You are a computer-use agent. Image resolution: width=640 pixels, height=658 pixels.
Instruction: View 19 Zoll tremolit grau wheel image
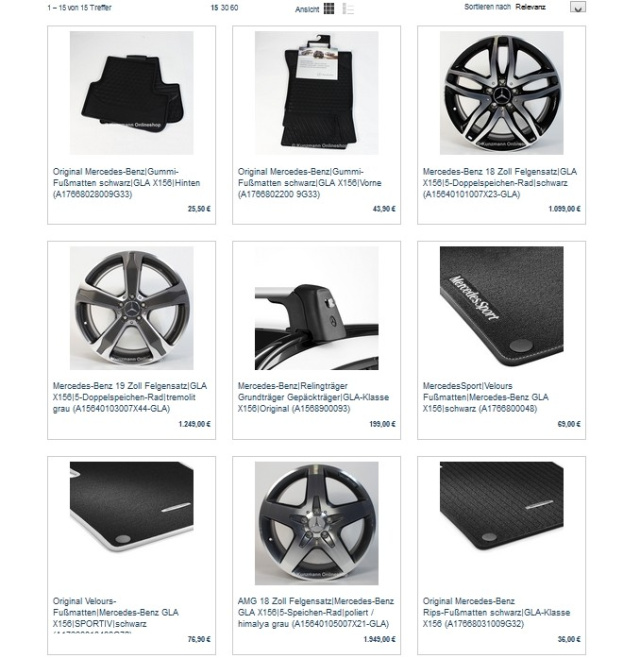[x=131, y=308]
